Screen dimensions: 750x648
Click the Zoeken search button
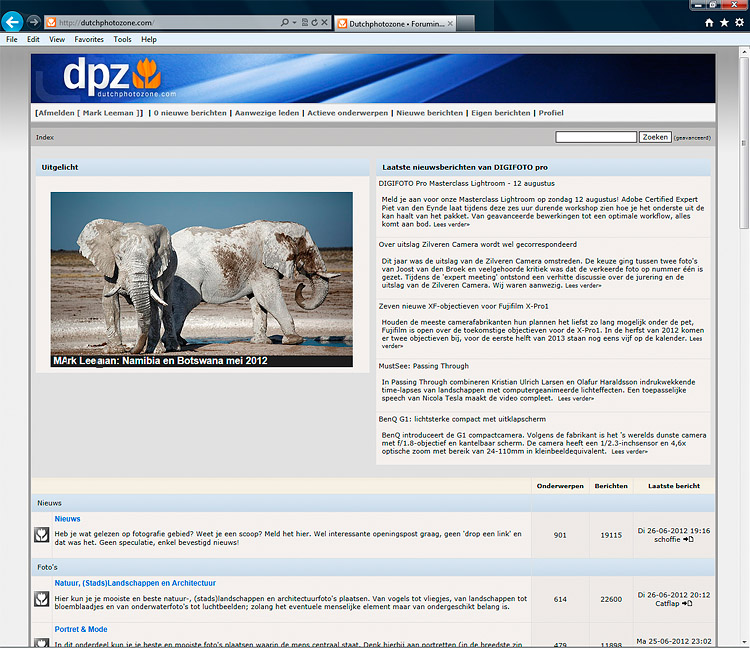click(655, 137)
